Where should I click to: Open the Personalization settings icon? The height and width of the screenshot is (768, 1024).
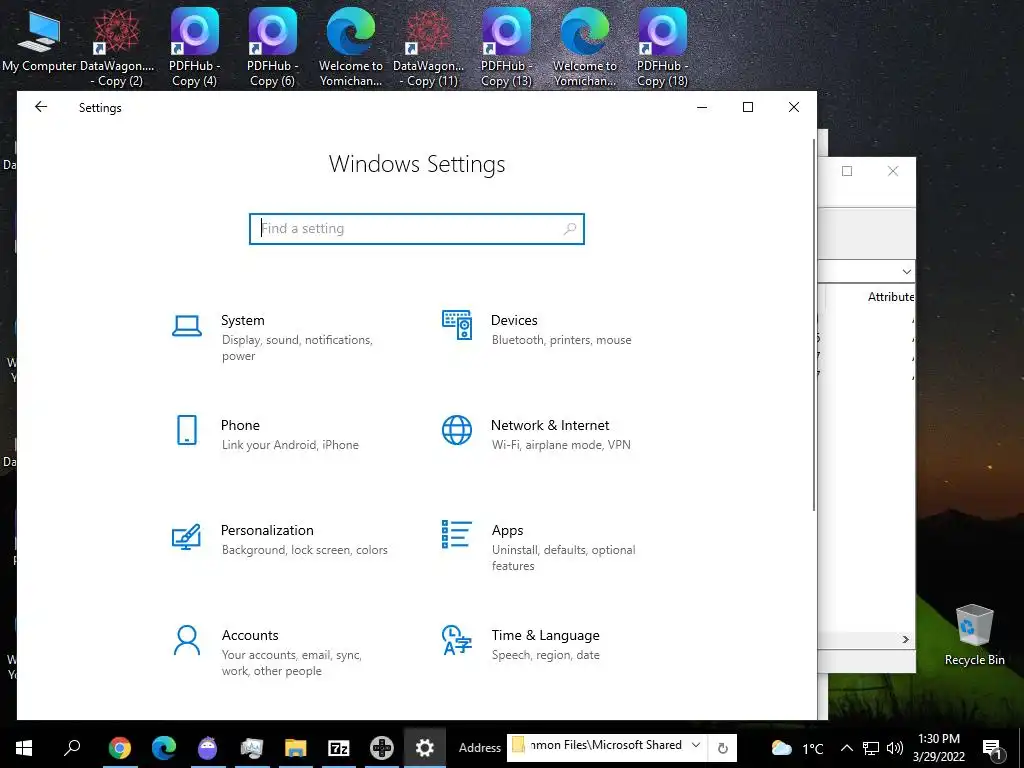[186, 536]
